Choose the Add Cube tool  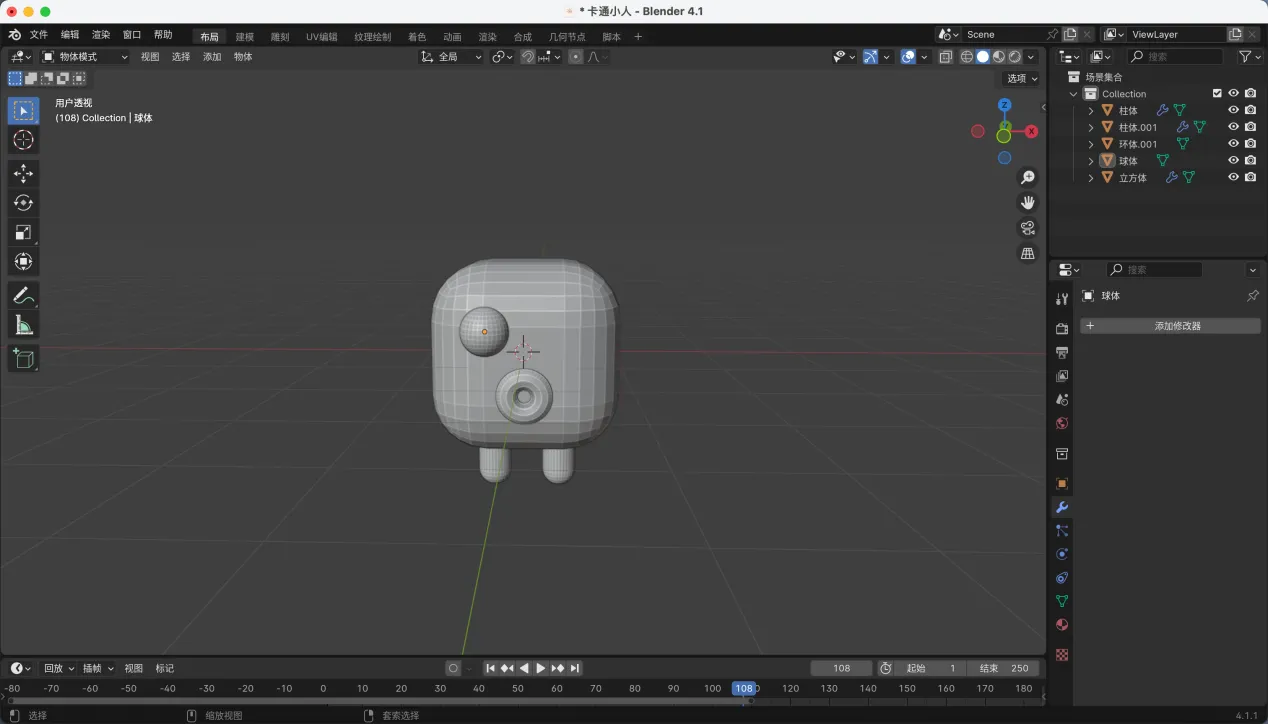pyautogui.click(x=23, y=358)
